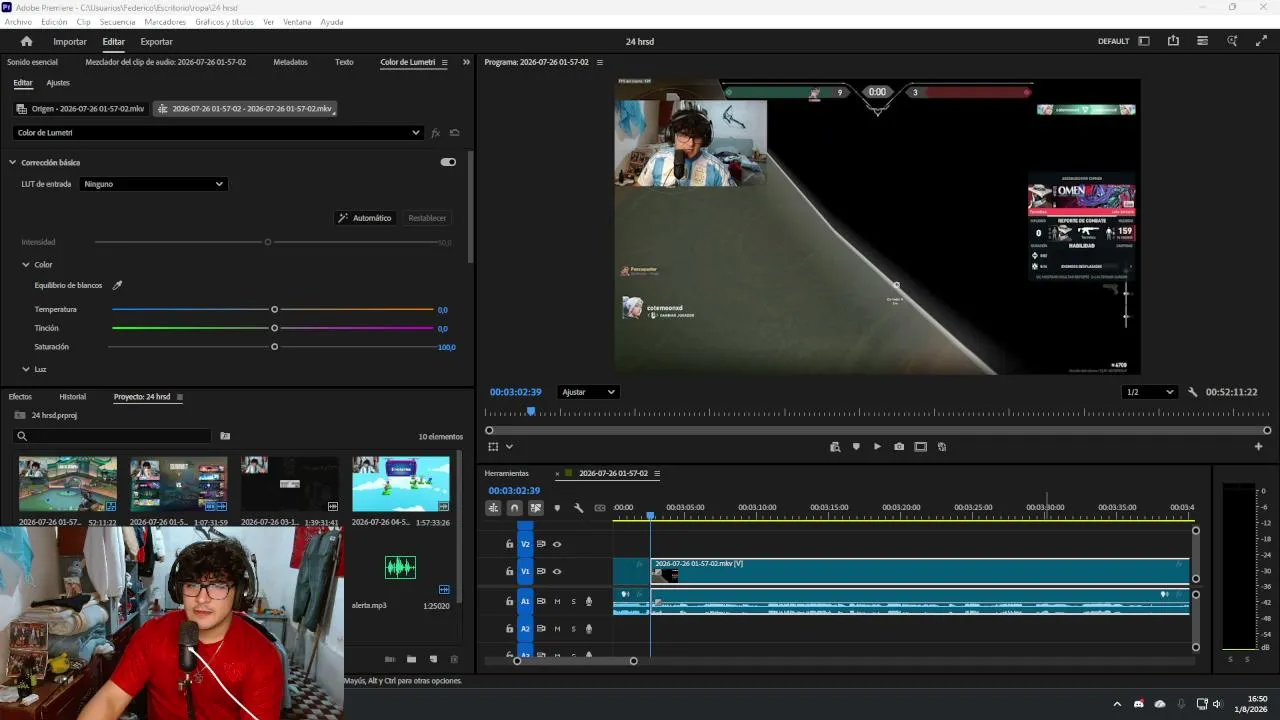Image resolution: width=1280 pixels, height=720 pixels.
Task: Export a frame with the camera icon
Action: tap(899, 447)
